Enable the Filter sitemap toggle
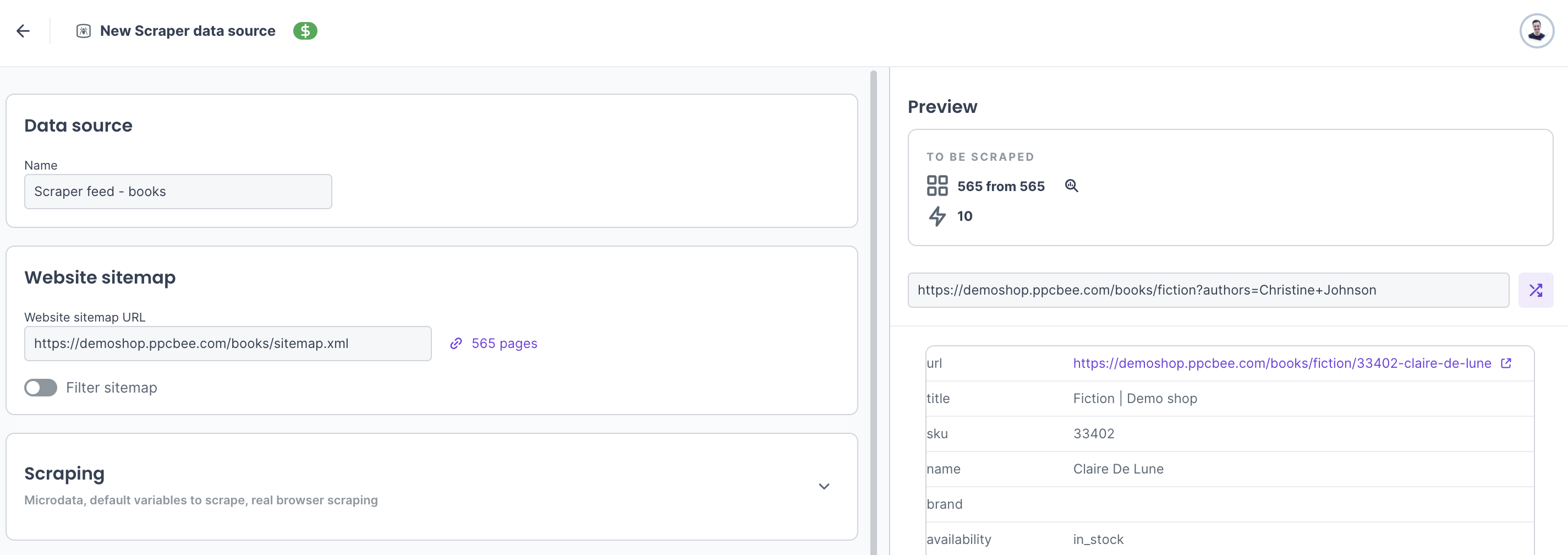1568x555 pixels. pyautogui.click(x=41, y=388)
